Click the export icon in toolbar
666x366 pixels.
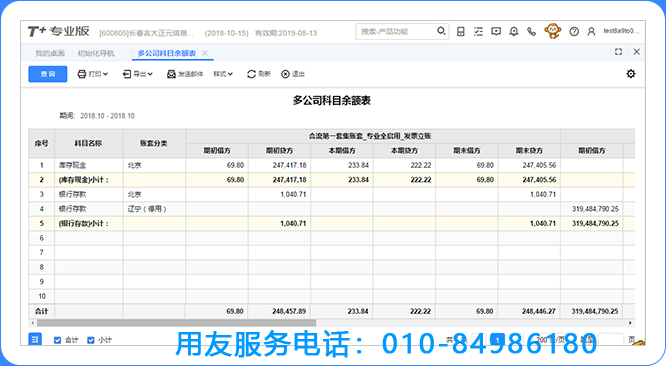pyautogui.click(x=127, y=74)
